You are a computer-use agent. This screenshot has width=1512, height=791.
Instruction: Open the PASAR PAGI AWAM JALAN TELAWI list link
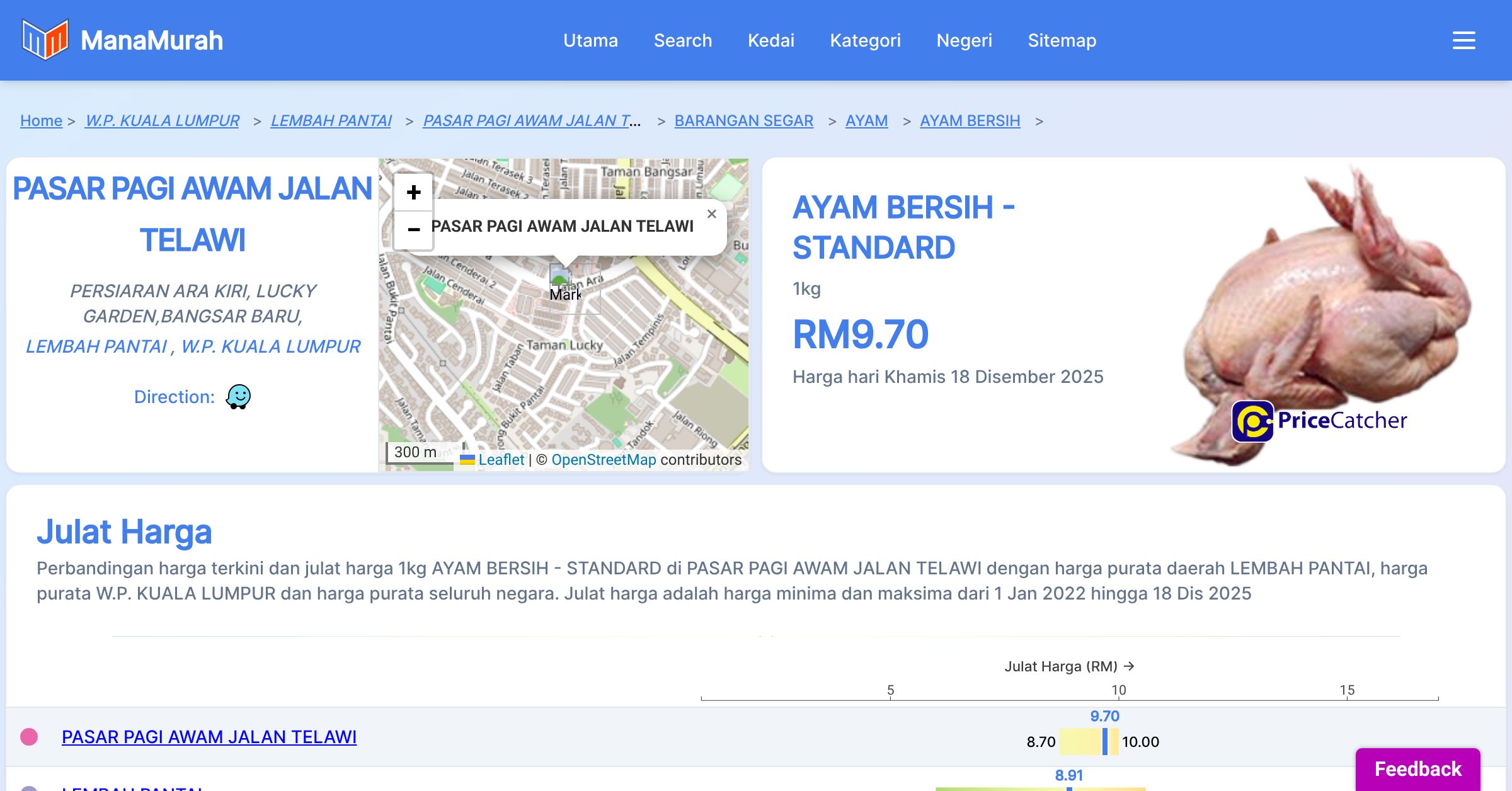click(x=209, y=737)
